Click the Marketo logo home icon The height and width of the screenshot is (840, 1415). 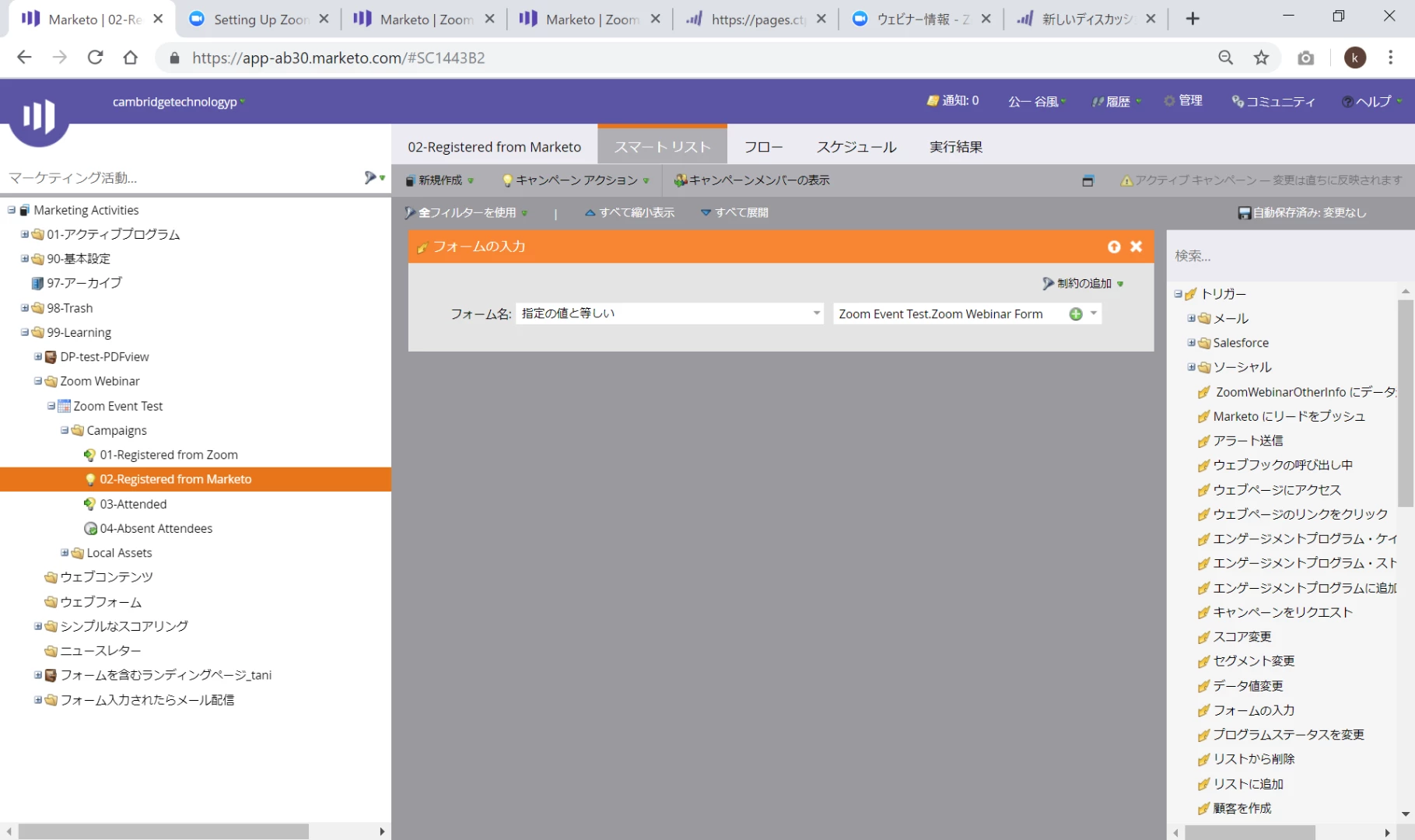click(x=38, y=117)
